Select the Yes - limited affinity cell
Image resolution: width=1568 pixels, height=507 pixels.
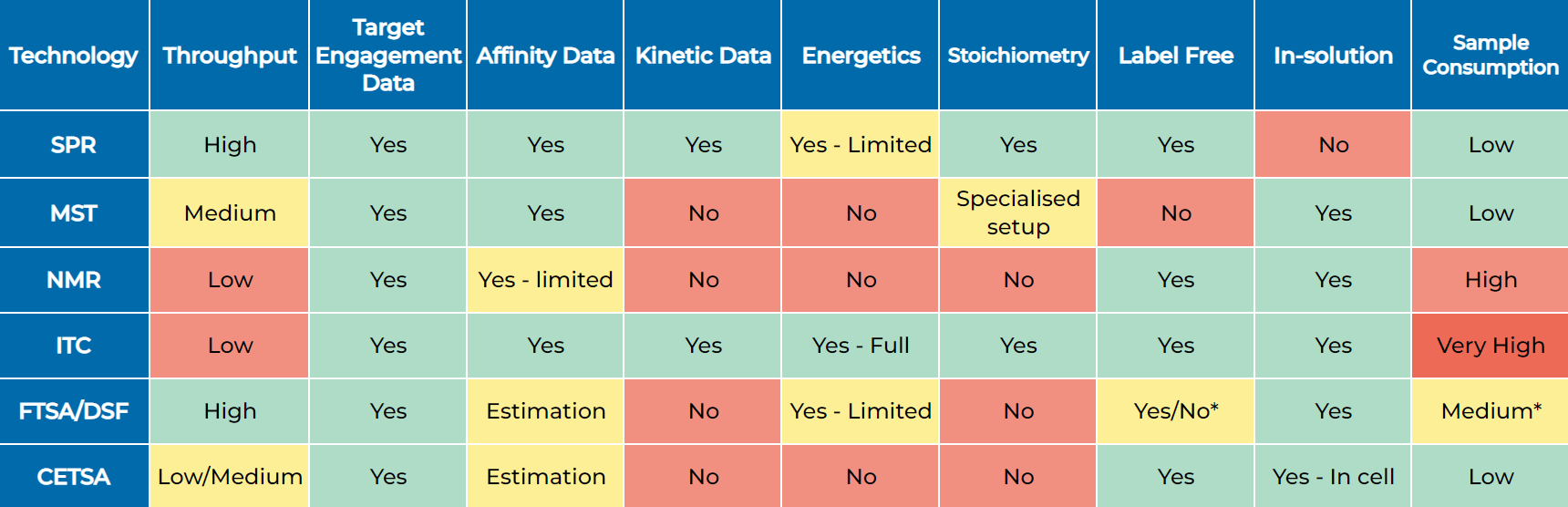pyautogui.click(x=545, y=280)
